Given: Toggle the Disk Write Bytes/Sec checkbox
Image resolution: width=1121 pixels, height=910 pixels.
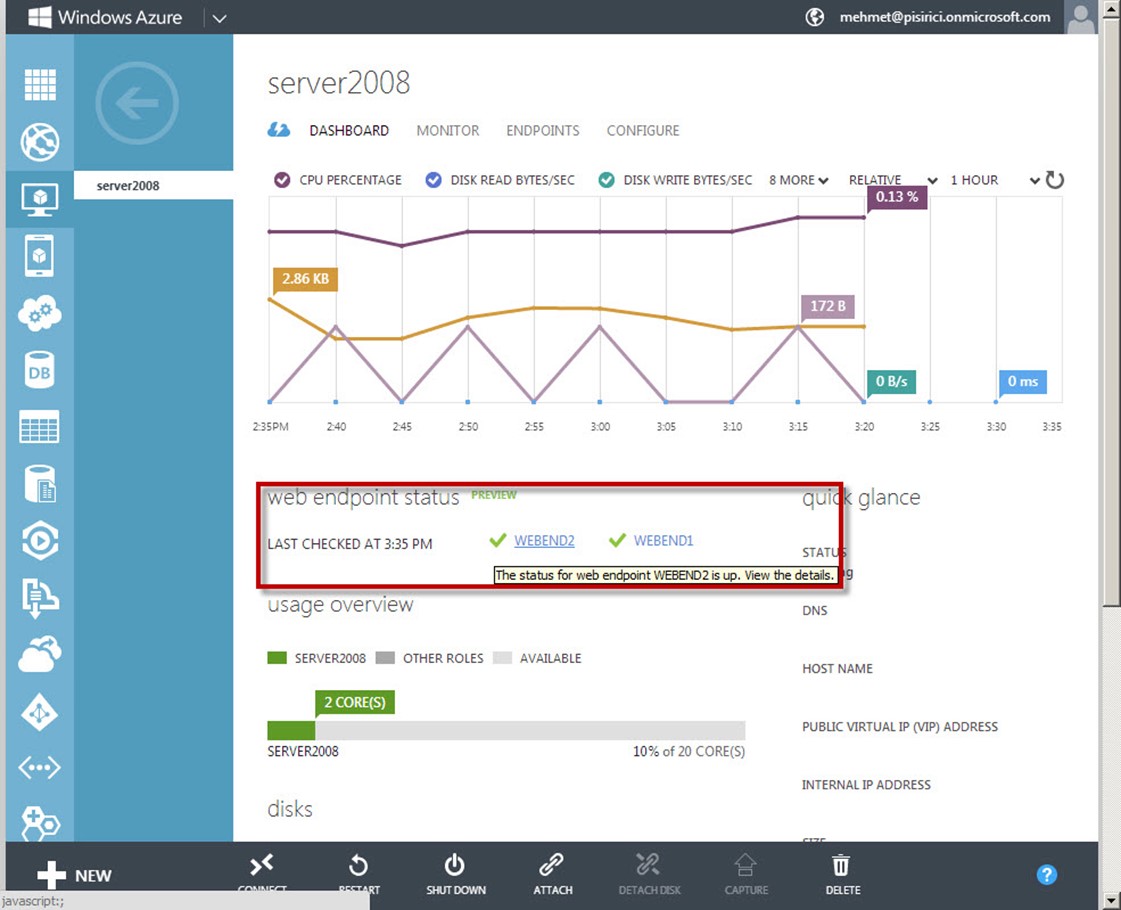Looking at the screenshot, I should tap(606, 180).
